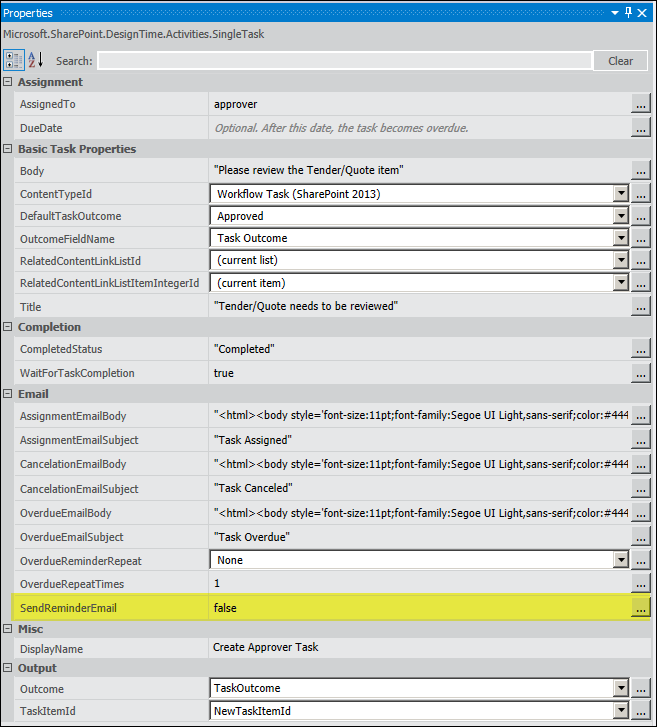Open the Outcome variable dropdown
The image size is (657, 727).
[620, 688]
